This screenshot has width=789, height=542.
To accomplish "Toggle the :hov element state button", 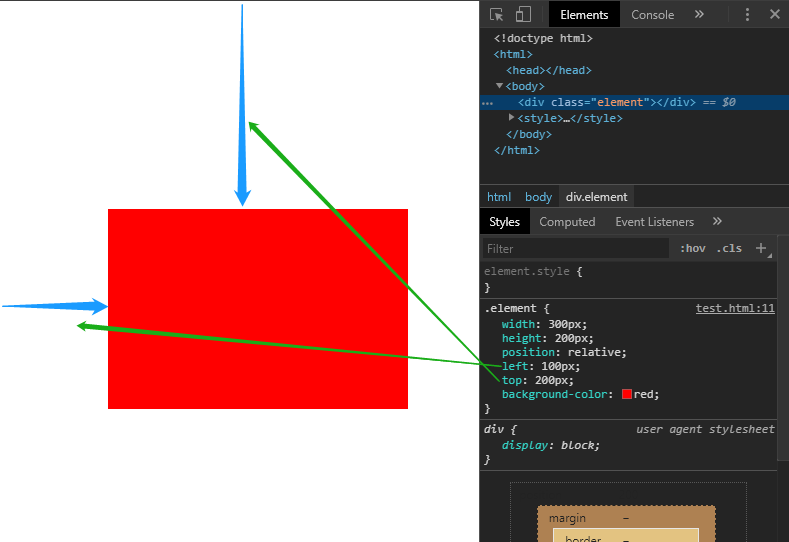I will pos(692,248).
